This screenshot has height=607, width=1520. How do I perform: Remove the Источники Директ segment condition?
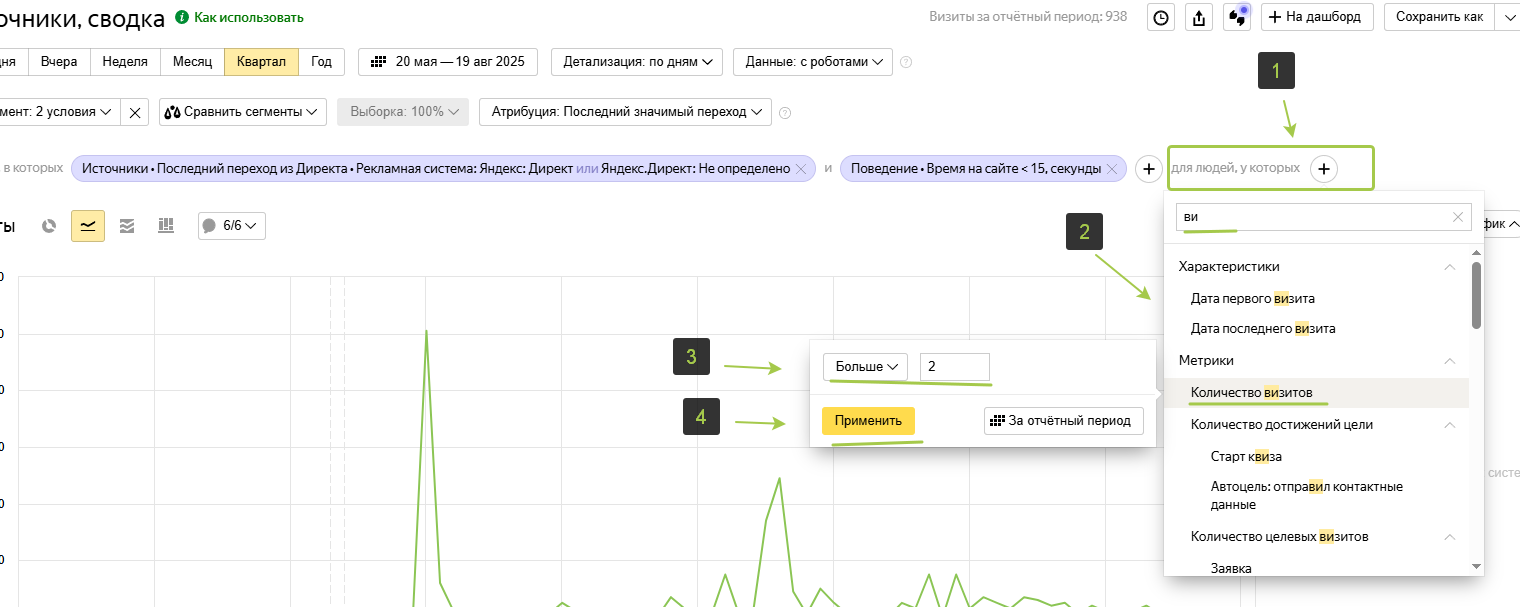click(x=800, y=169)
